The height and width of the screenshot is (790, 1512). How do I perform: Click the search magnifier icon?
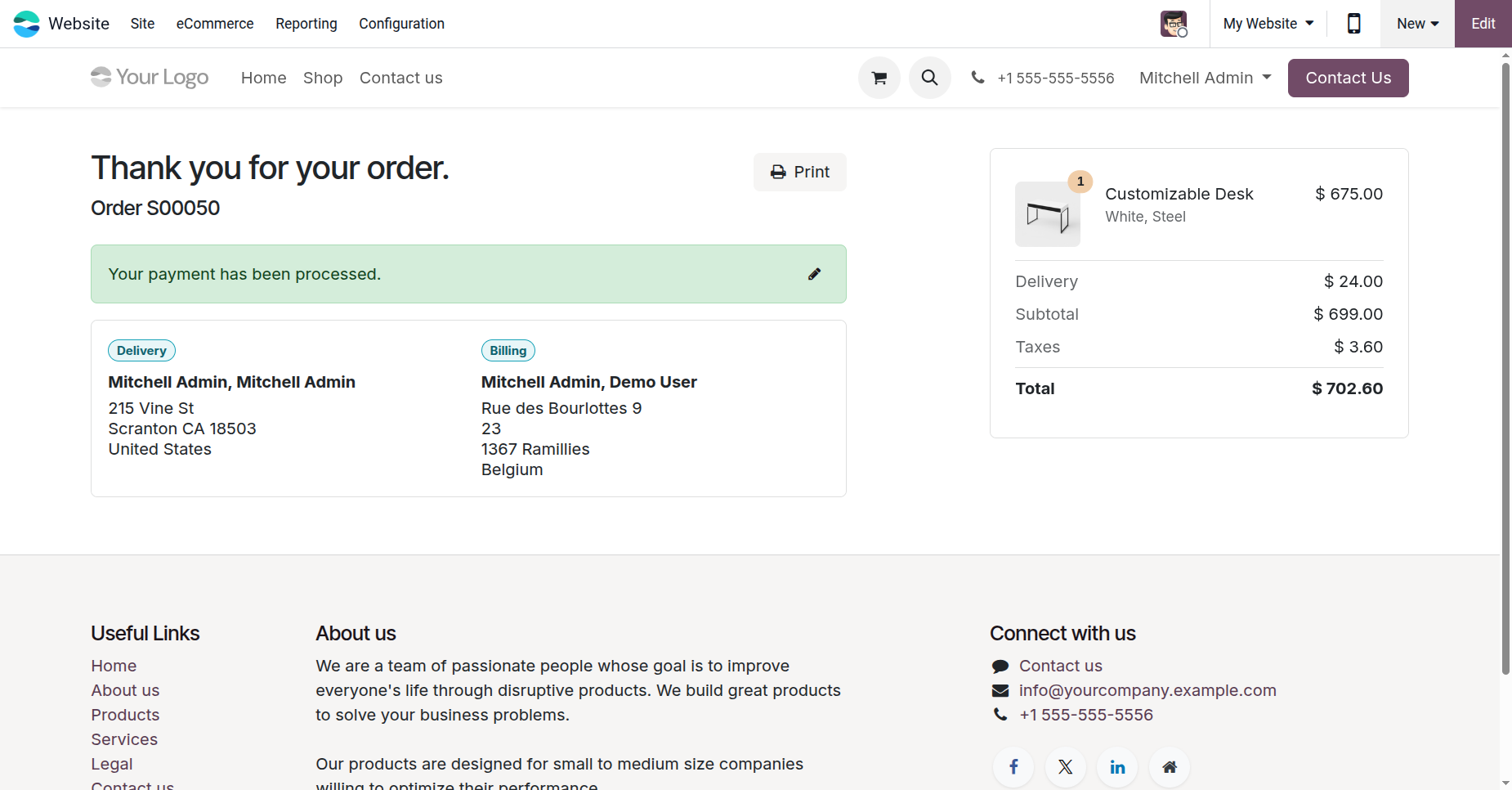(x=929, y=78)
